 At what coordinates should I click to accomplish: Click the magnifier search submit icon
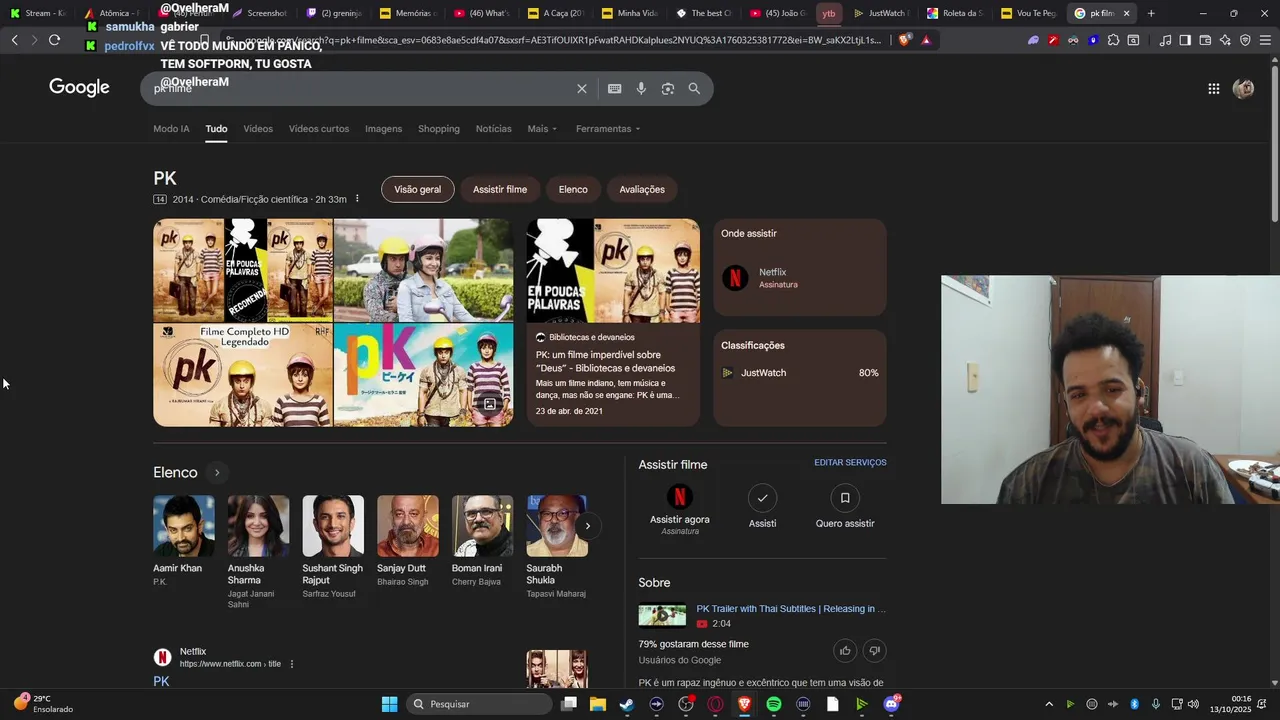(x=694, y=89)
